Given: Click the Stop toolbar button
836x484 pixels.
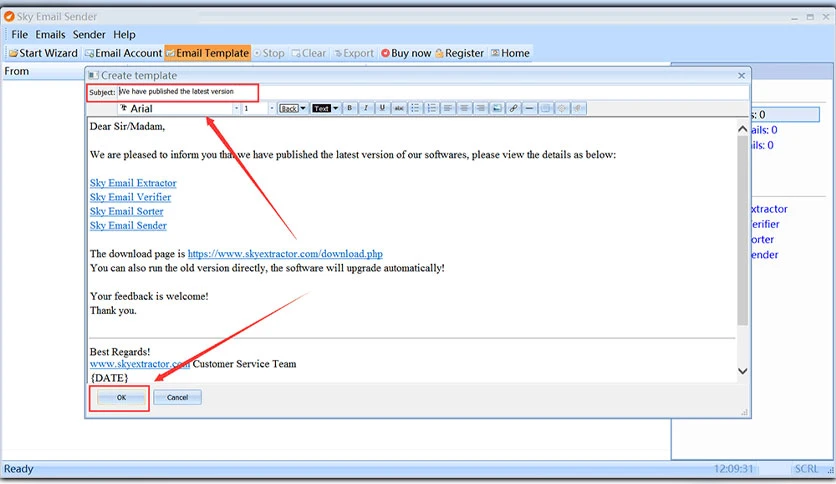Looking at the screenshot, I should pos(269,53).
